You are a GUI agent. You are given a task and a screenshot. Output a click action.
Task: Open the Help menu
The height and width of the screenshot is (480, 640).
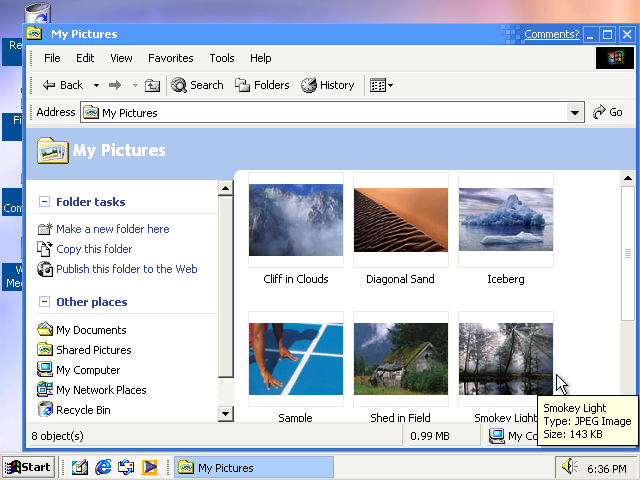[260, 58]
